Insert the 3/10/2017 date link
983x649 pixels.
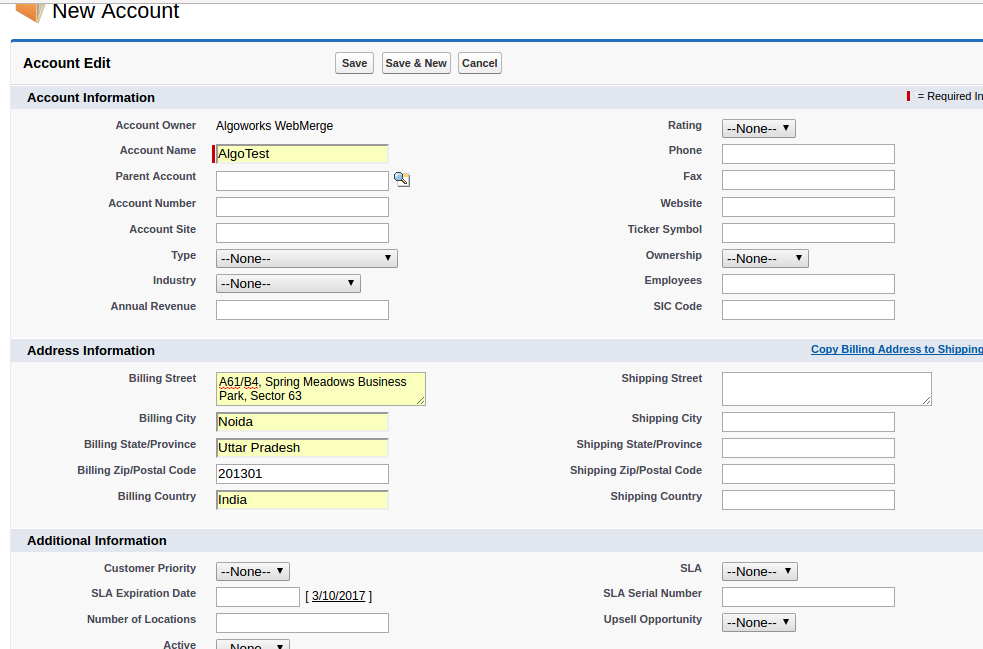pyautogui.click(x=338, y=596)
